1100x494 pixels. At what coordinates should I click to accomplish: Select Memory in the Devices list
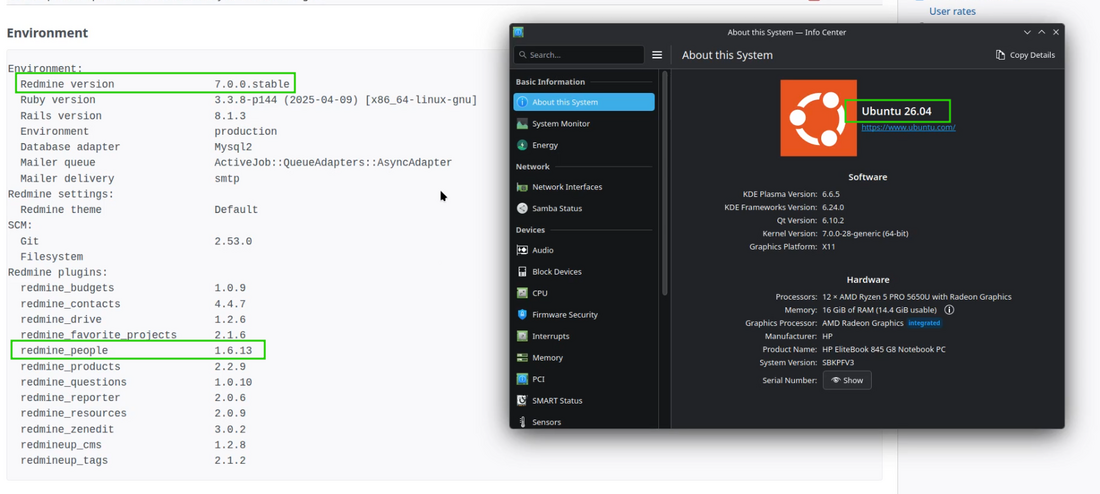point(584,358)
